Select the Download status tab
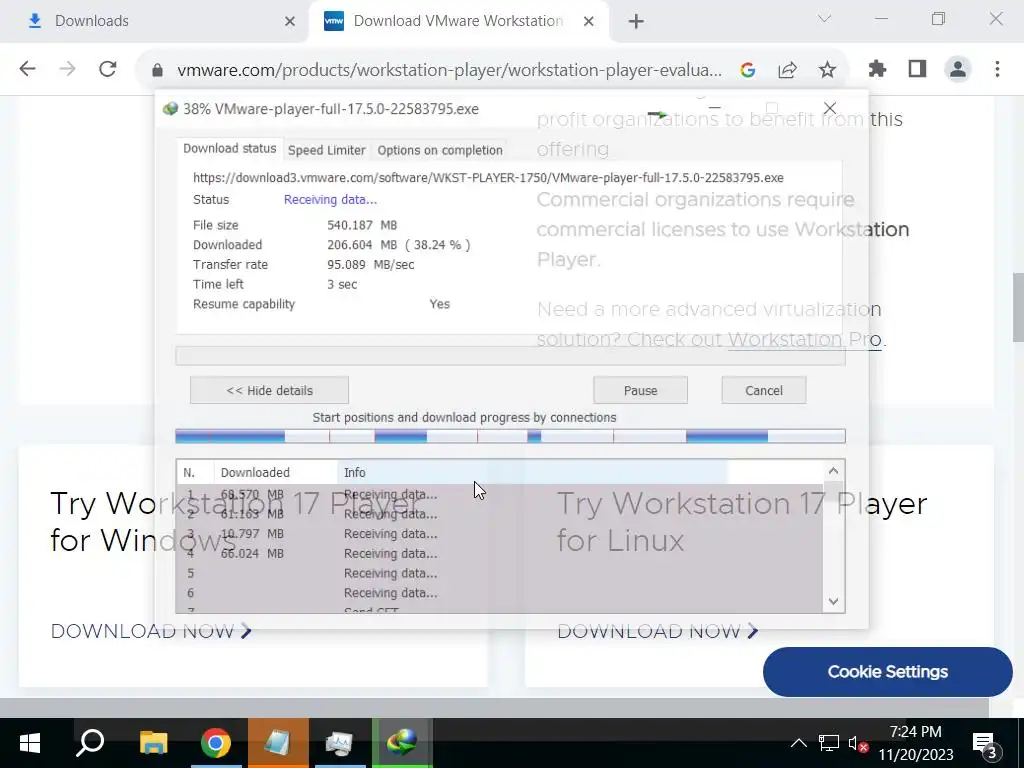Image resolution: width=1024 pixels, height=768 pixels. [230, 149]
